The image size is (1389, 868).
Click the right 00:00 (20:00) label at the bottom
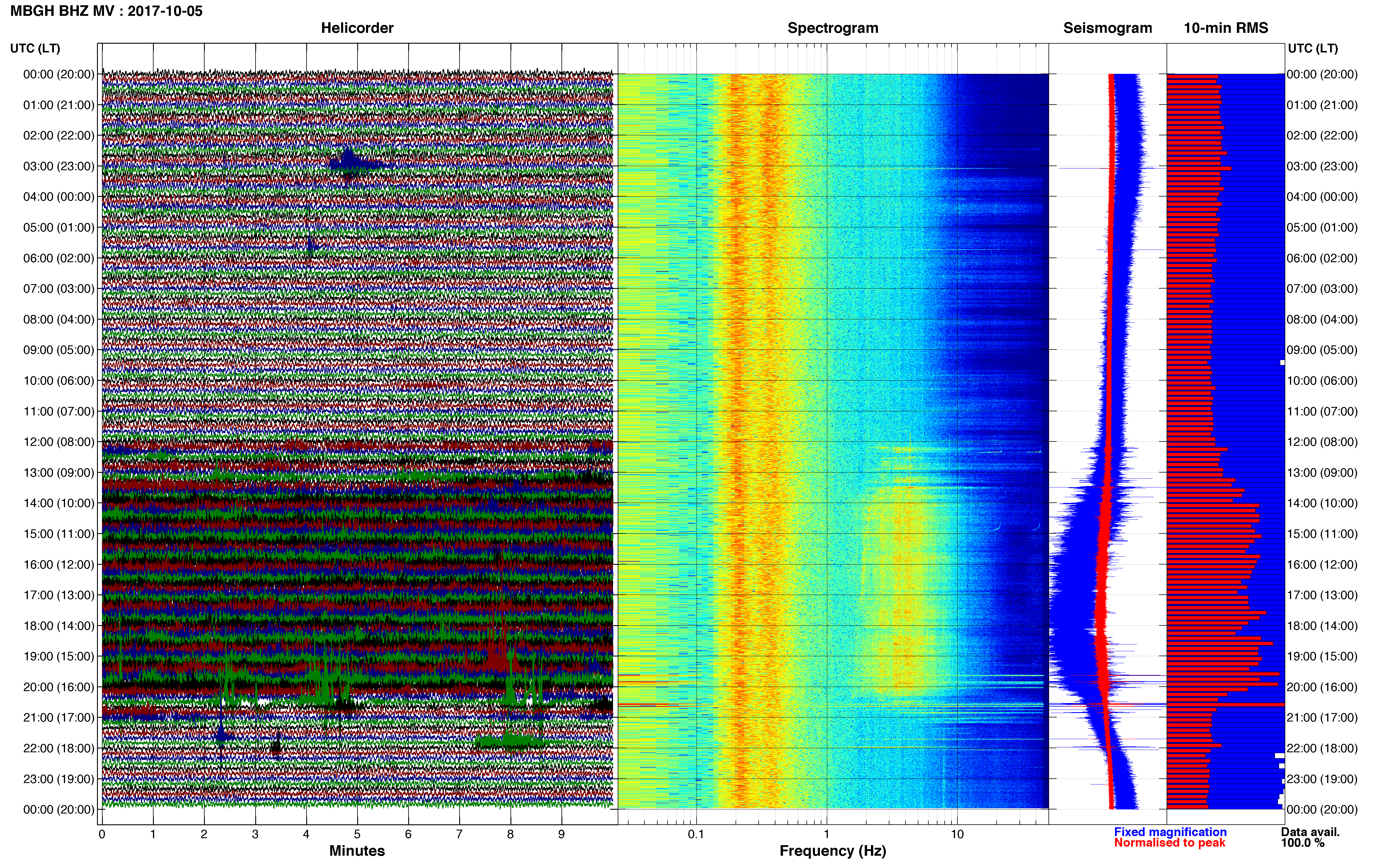1322,809
